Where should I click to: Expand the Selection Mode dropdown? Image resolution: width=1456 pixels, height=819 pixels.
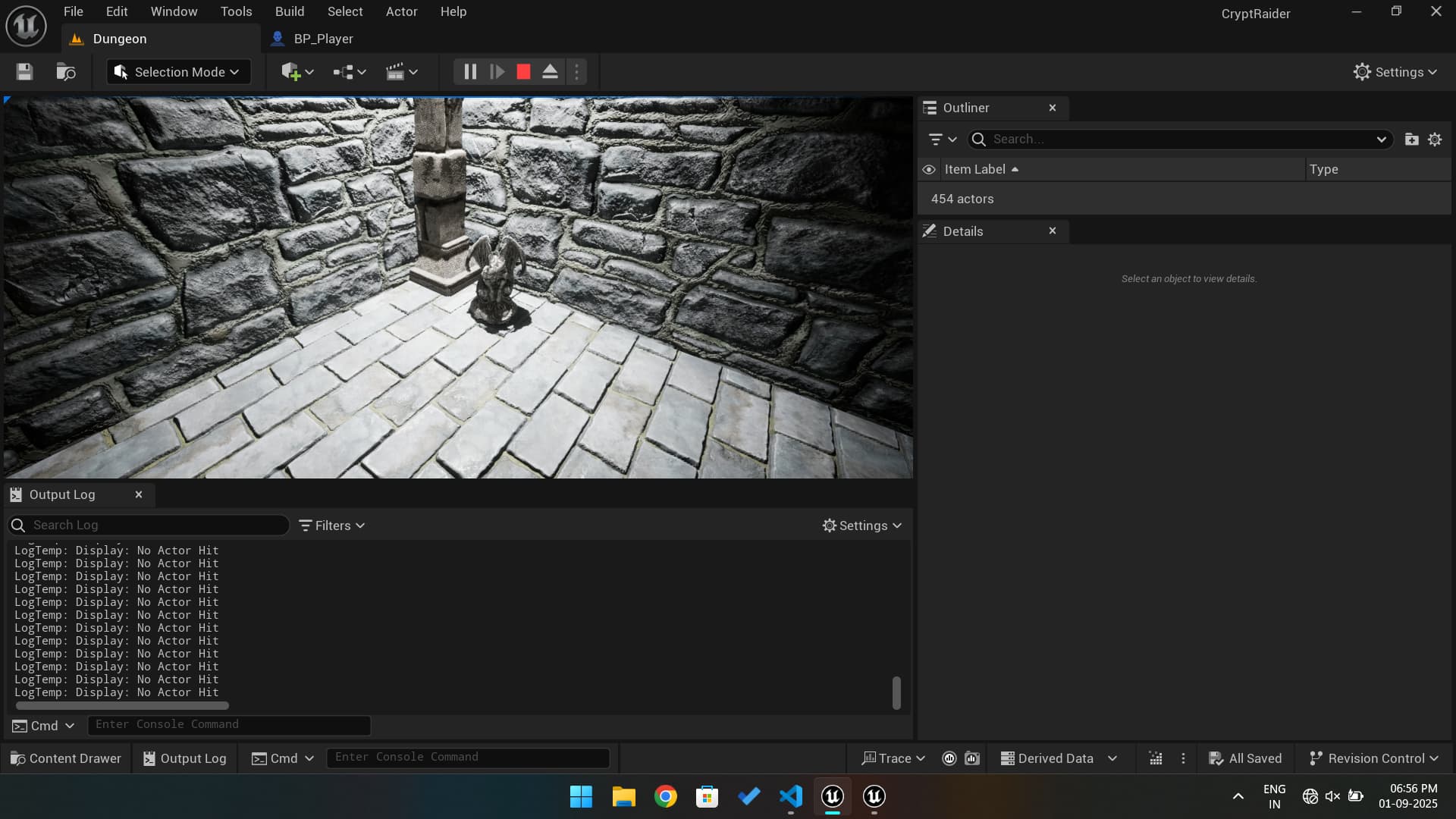[x=179, y=72]
